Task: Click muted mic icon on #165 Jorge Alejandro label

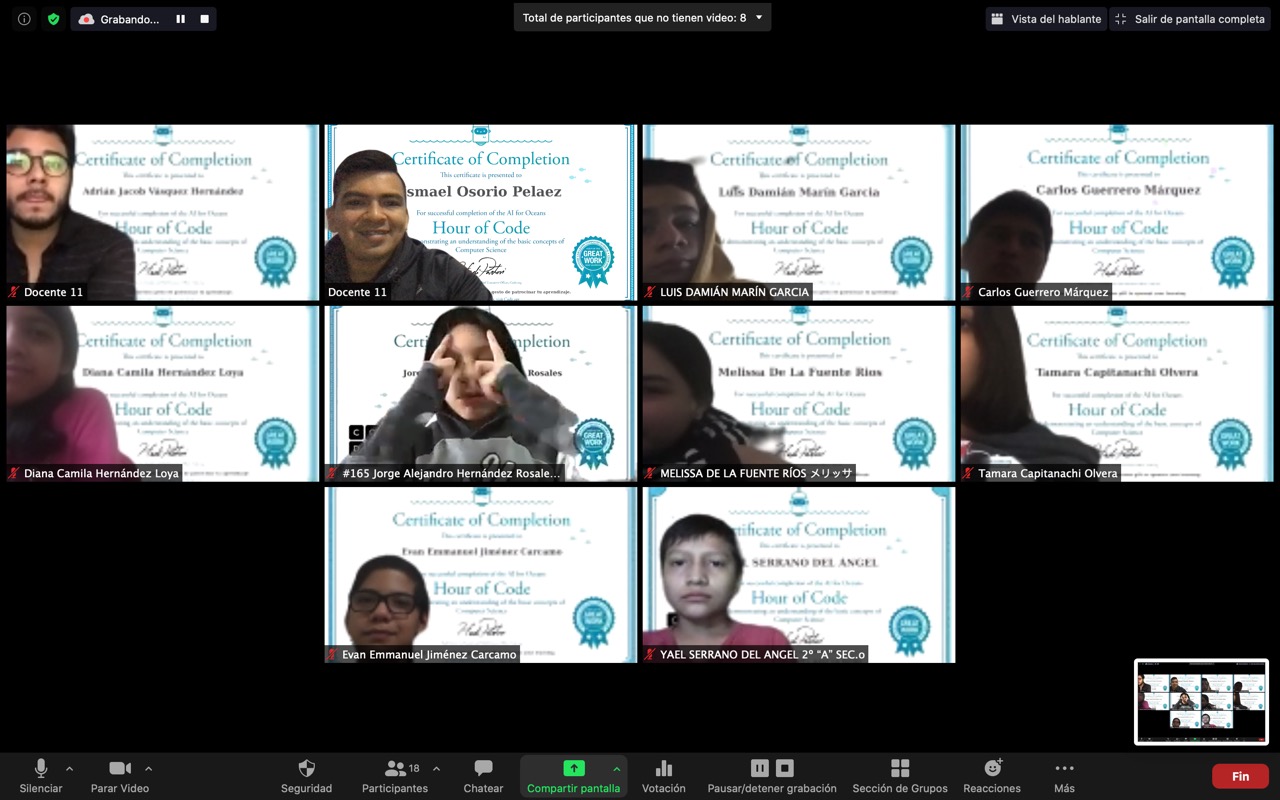Action: (332, 473)
